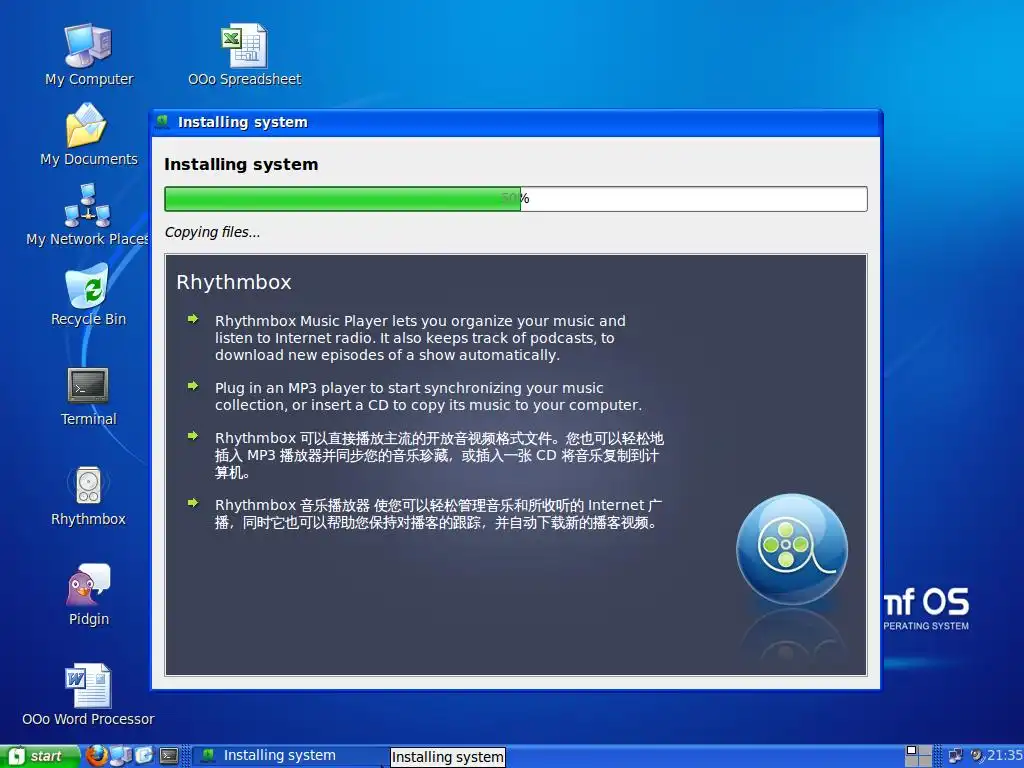This screenshot has width=1024, height=768.
Task: Click the installation progress bar
Action: (x=516, y=199)
